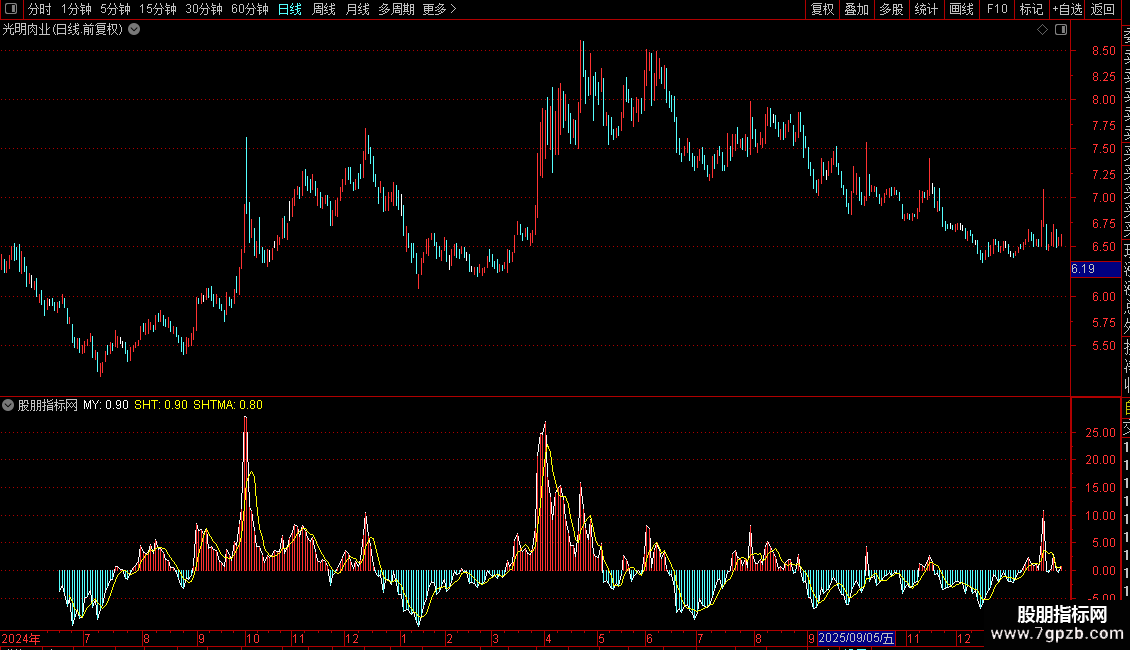
Task: Click the 6.19 price label on axis
Action: (1095, 269)
